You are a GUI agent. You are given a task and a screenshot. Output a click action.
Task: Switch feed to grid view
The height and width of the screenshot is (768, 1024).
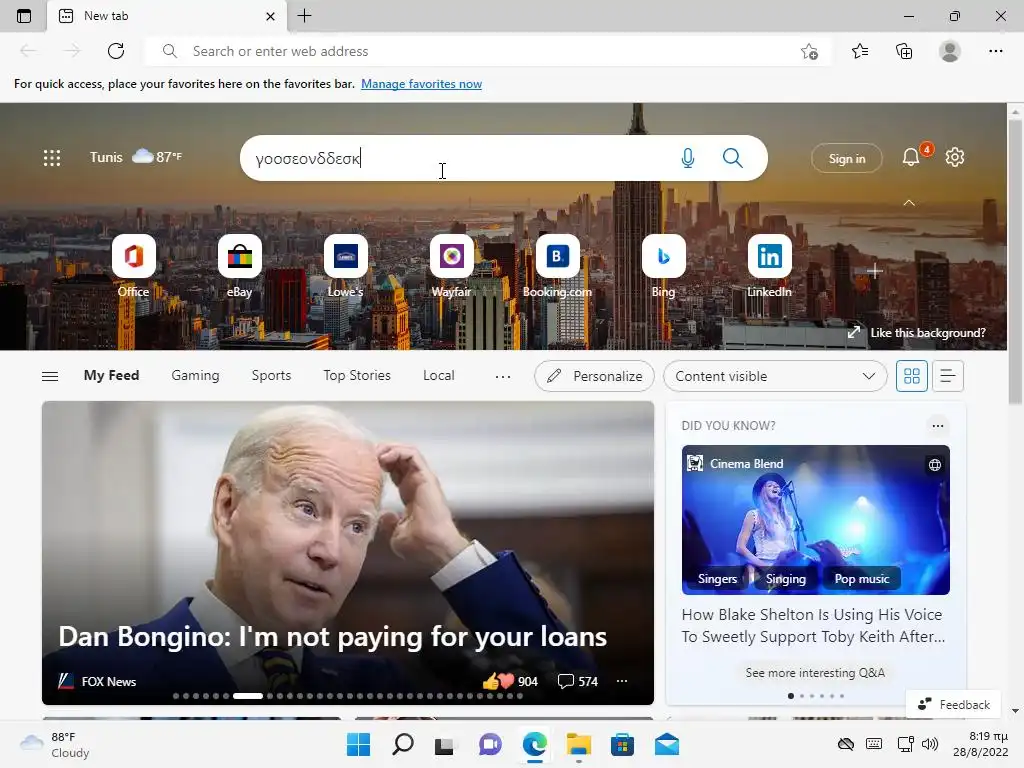(x=912, y=376)
